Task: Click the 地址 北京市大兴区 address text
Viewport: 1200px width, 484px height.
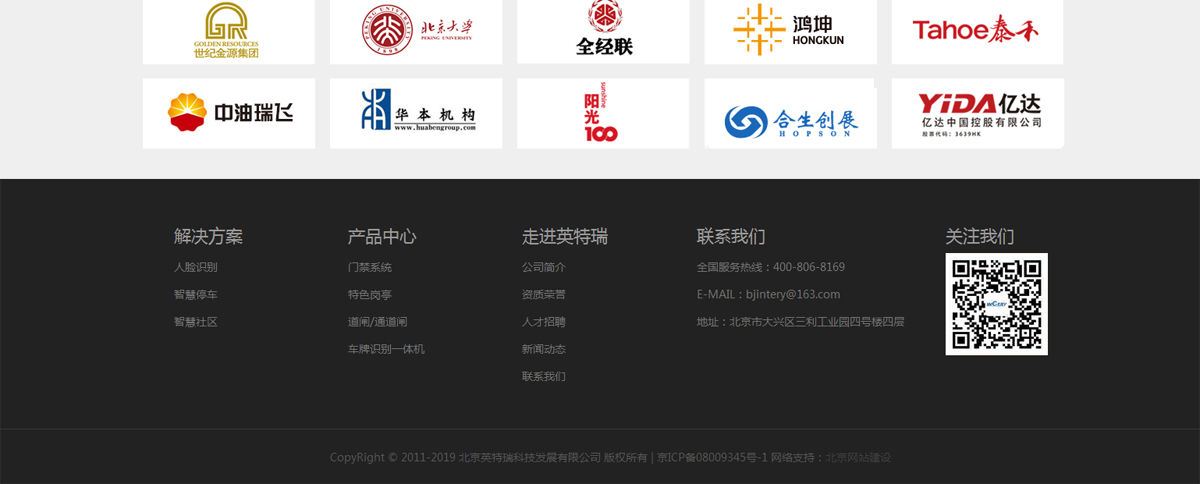Action: click(x=801, y=322)
